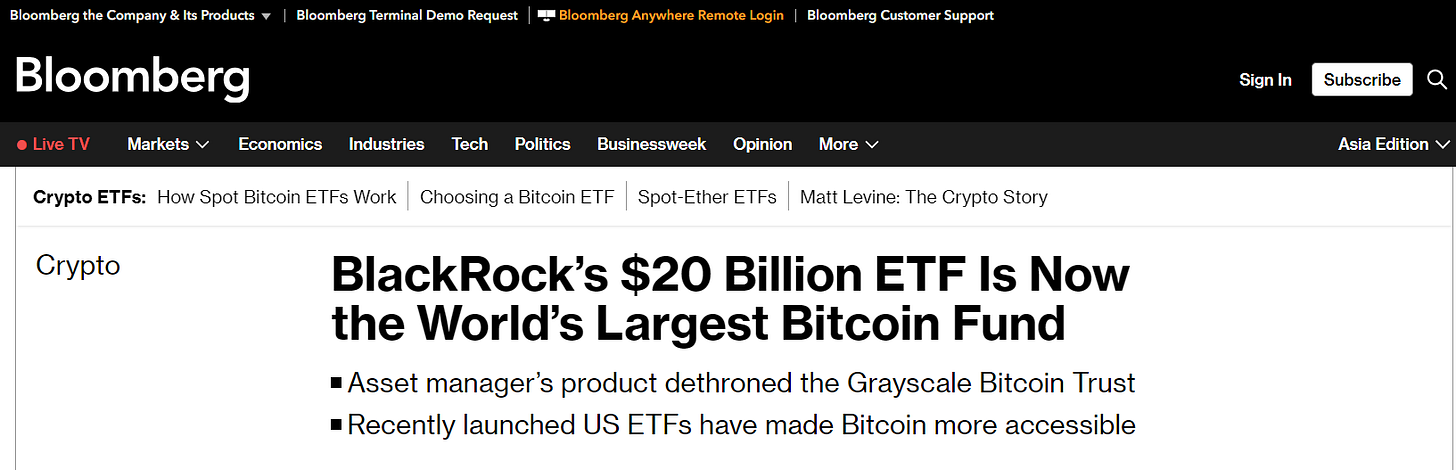Open Bloomberg Terminal Demo Request link
Image resolution: width=1456 pixels, height=470 pixels.
(407, 15)
